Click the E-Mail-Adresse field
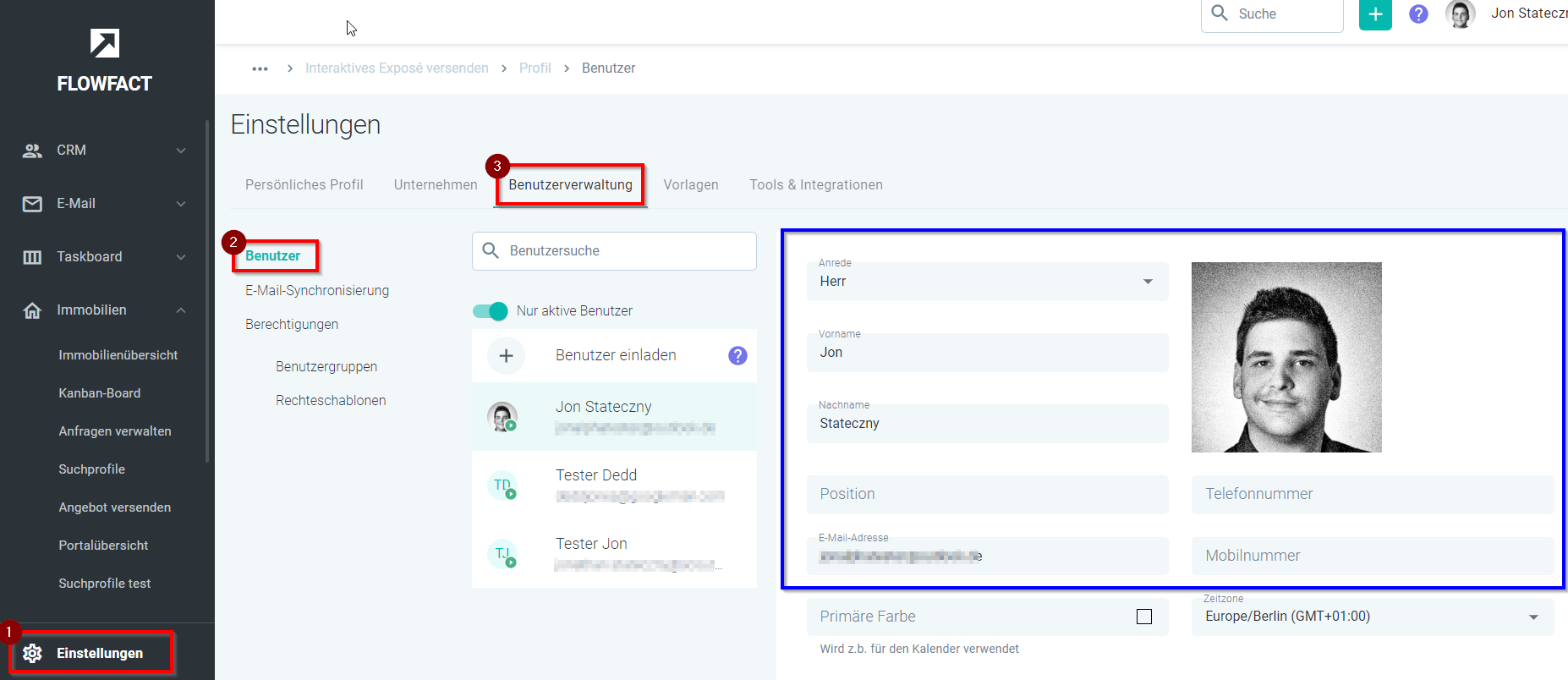The width and height of the screenshot is (1568, 680). click(987, 556)
